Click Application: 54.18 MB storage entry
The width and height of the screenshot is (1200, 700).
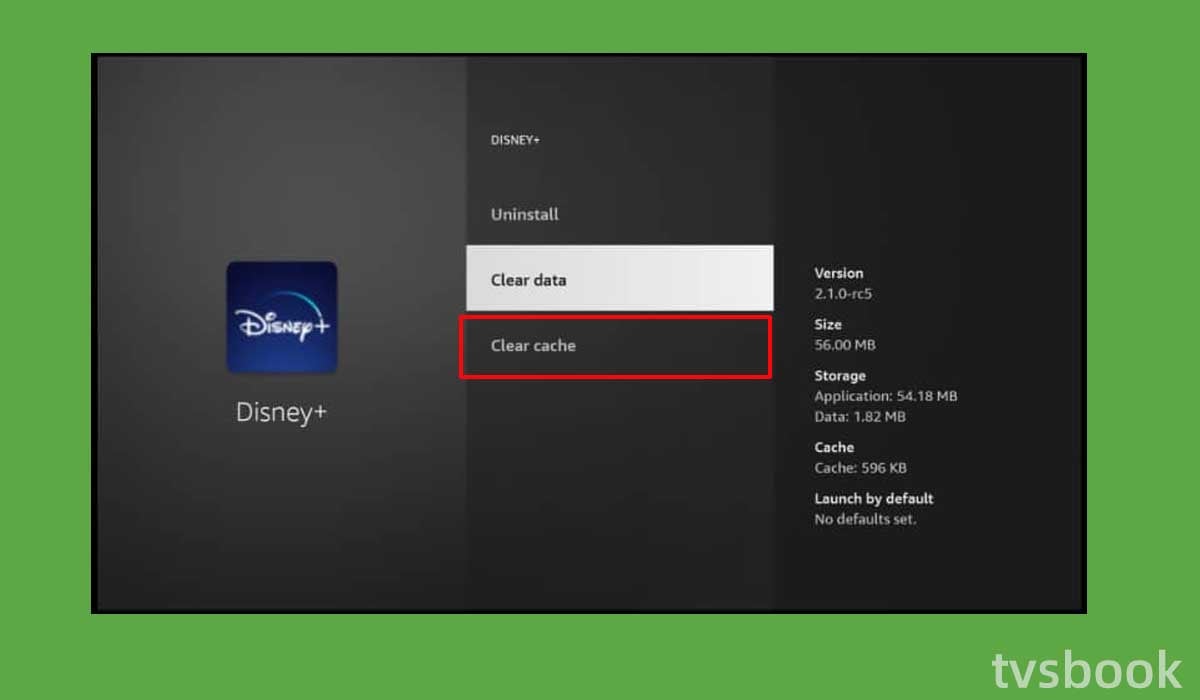(x=886, y=396)
